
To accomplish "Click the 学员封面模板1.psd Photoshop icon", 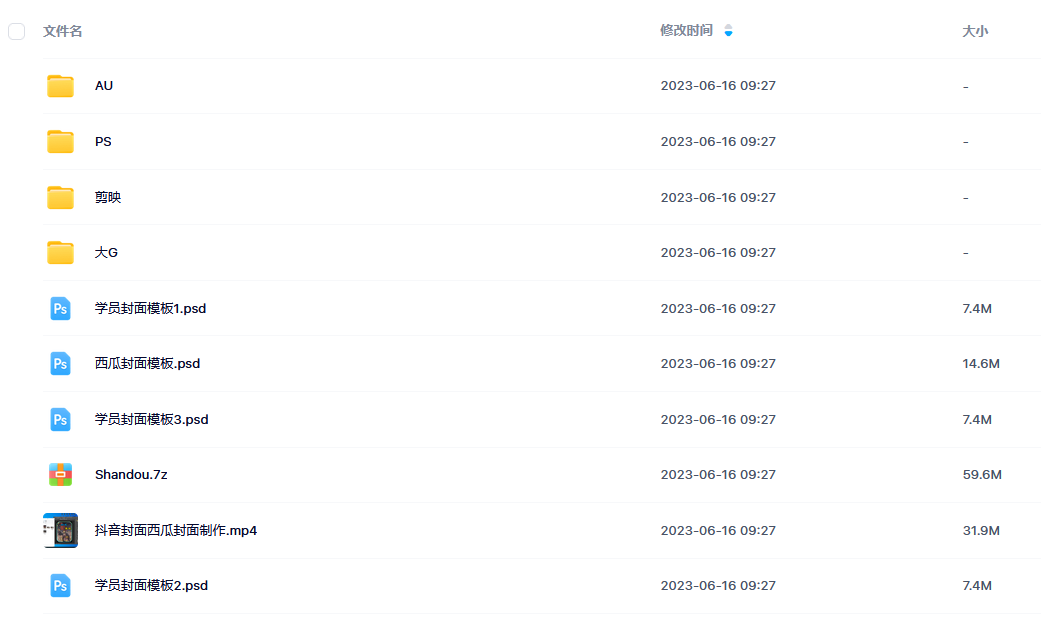I will pos(60,309).
